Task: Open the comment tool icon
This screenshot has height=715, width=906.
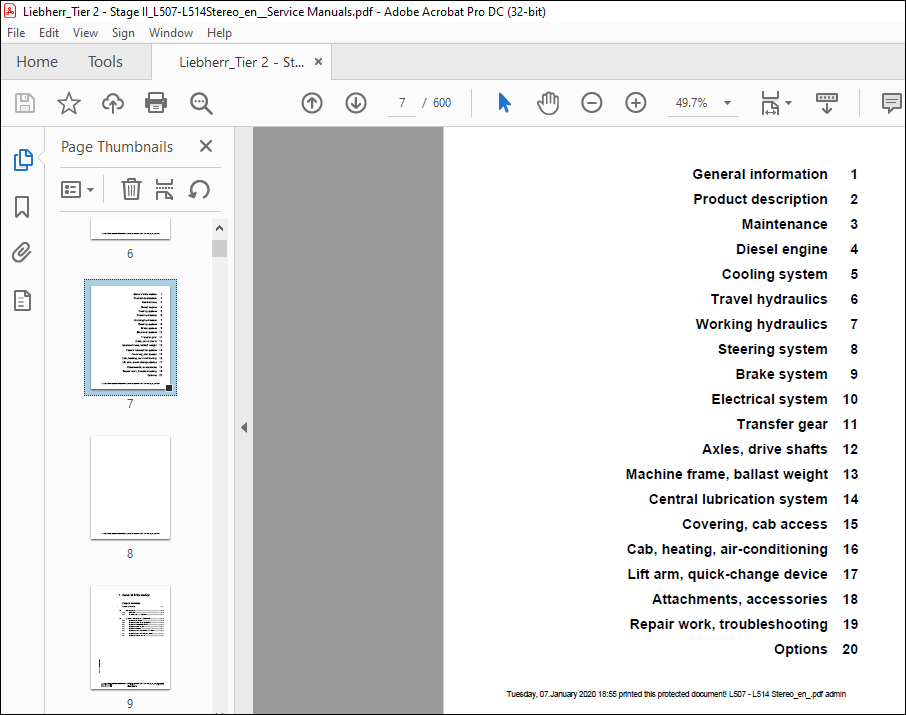Action: coord(892,103)
